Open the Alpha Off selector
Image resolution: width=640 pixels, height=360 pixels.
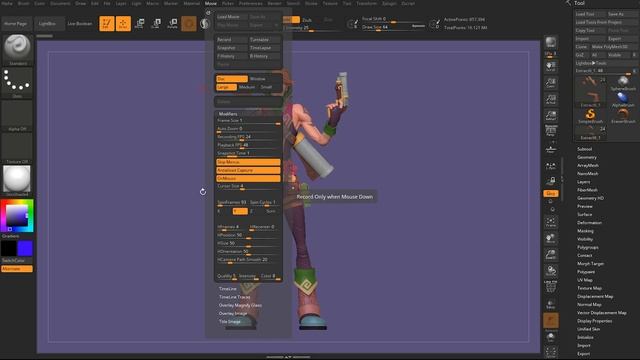click(x=17, y=116)
